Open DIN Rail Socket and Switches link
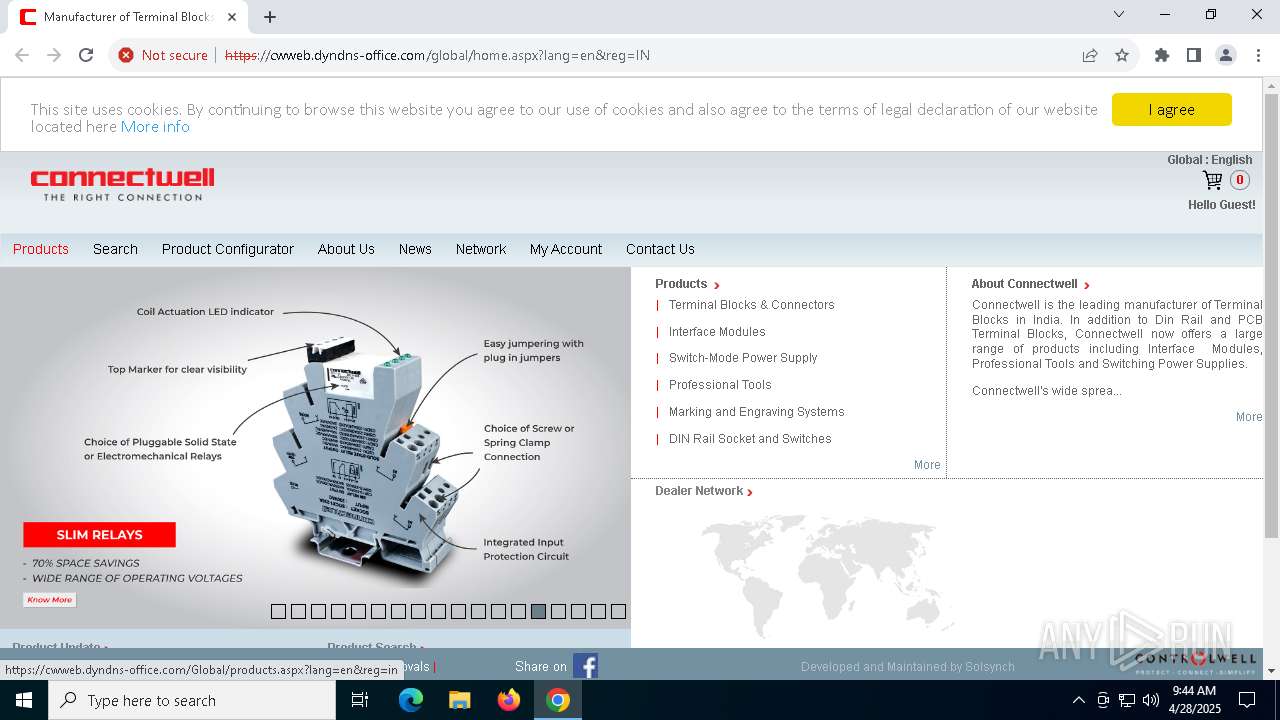The image size is (1280, 720). (750, 439)
